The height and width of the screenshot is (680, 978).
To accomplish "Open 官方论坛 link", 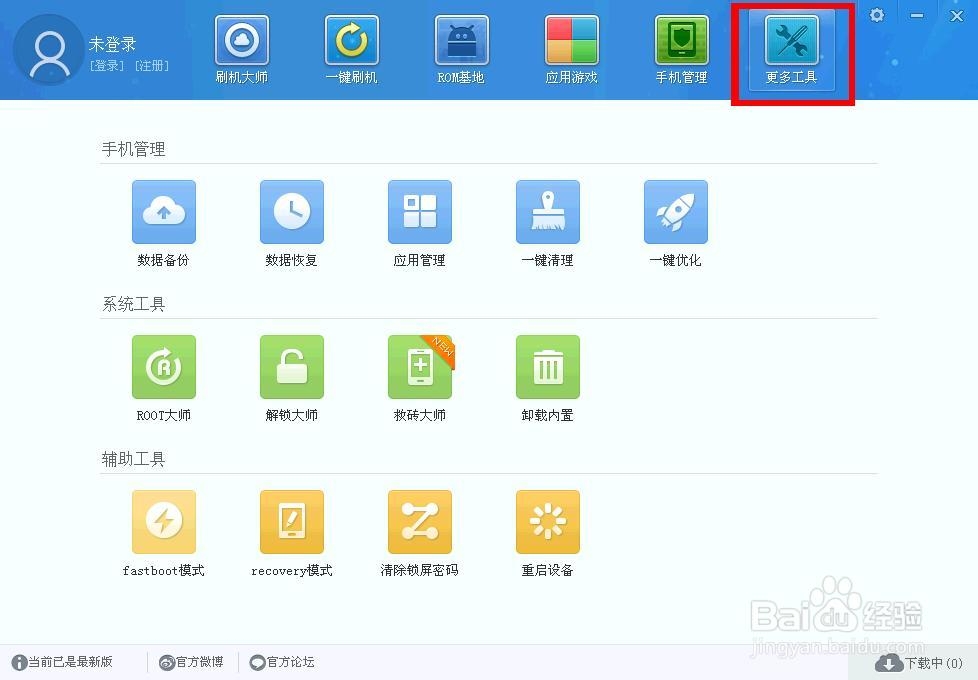I will 282,662.
